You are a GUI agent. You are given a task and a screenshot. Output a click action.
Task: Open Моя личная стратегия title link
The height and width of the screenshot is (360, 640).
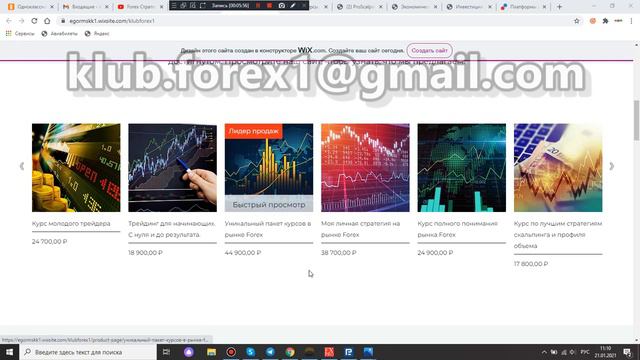tap(360, 229)
